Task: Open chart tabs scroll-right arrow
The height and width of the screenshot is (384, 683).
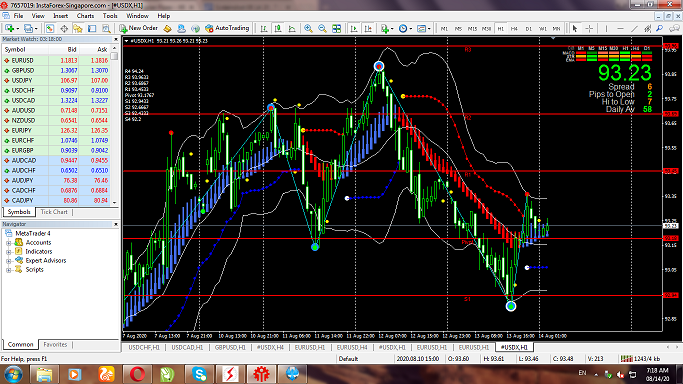Action: coord(678,347)
